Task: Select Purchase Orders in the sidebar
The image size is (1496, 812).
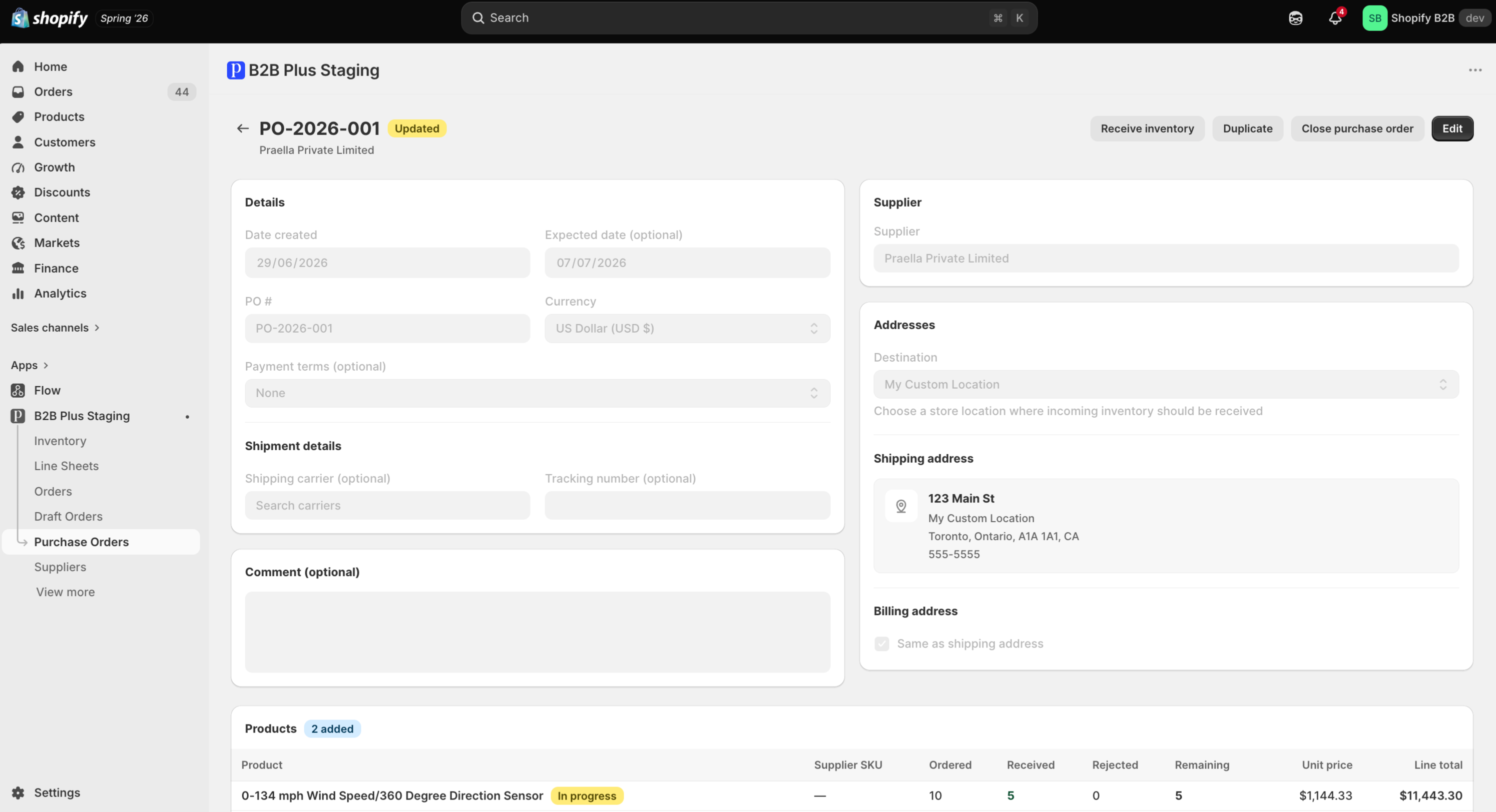Action: point(102,542)
